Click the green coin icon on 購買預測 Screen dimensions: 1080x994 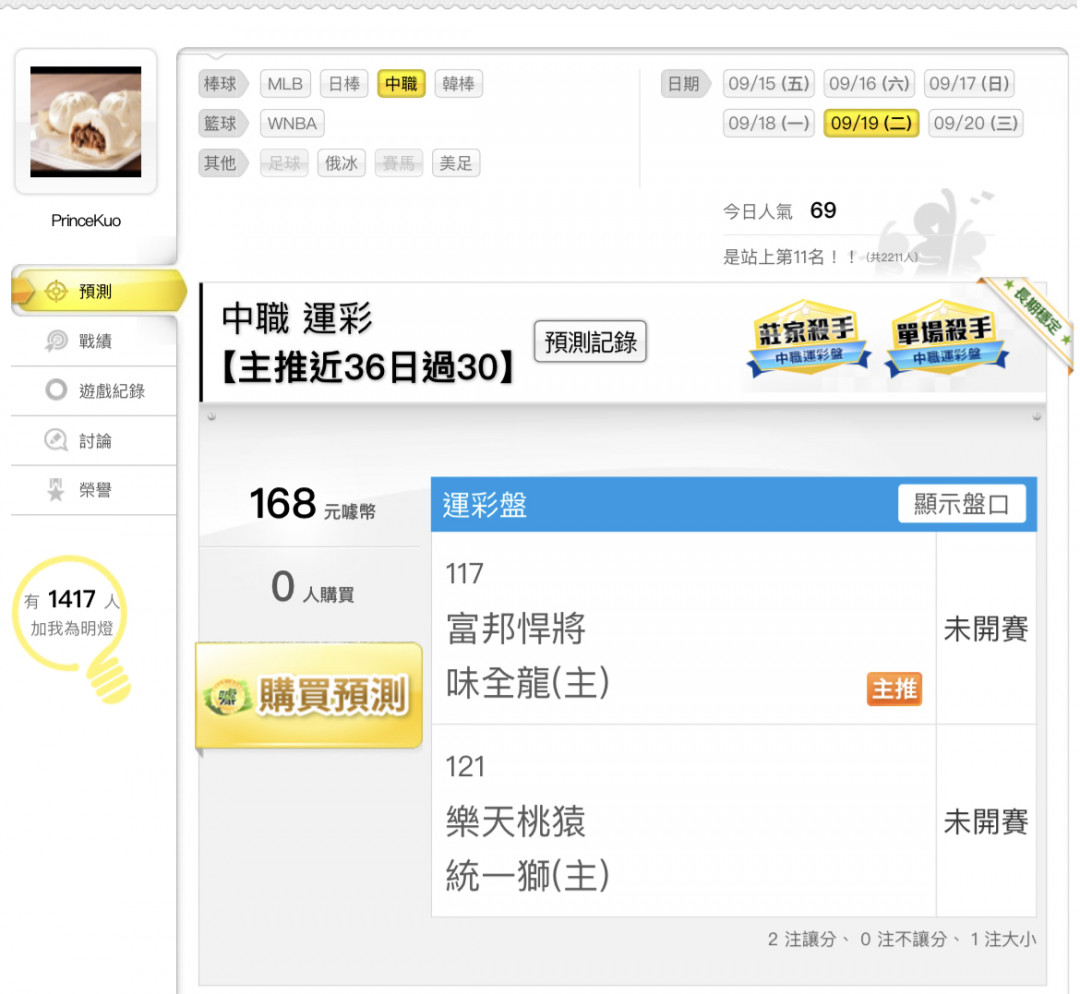[227, 697]
